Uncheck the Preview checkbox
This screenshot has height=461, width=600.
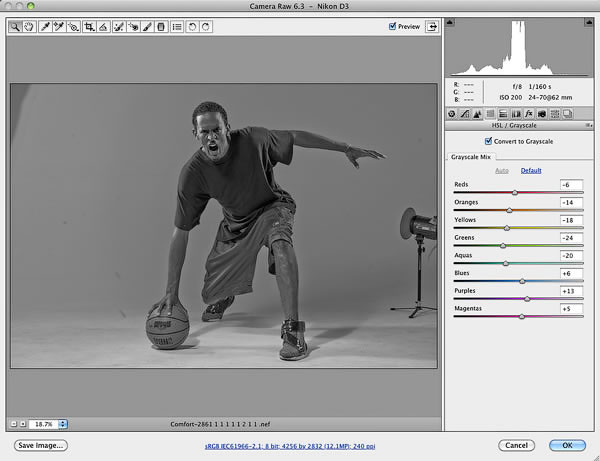tap(393, 27)
